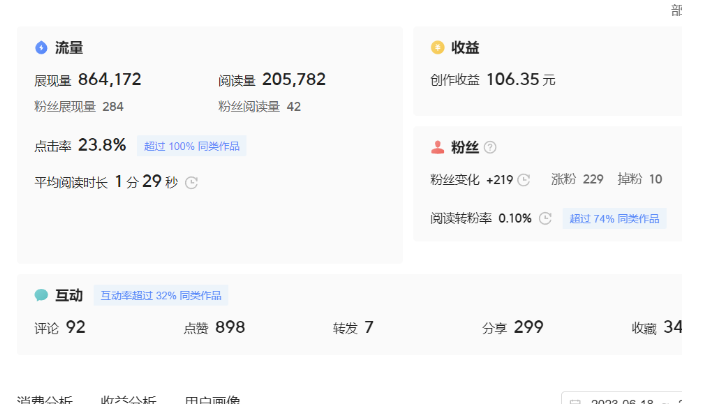Open the 2023-06-18 date picker
Viewport: 706px width, 414px height.
tap(620, 403)
